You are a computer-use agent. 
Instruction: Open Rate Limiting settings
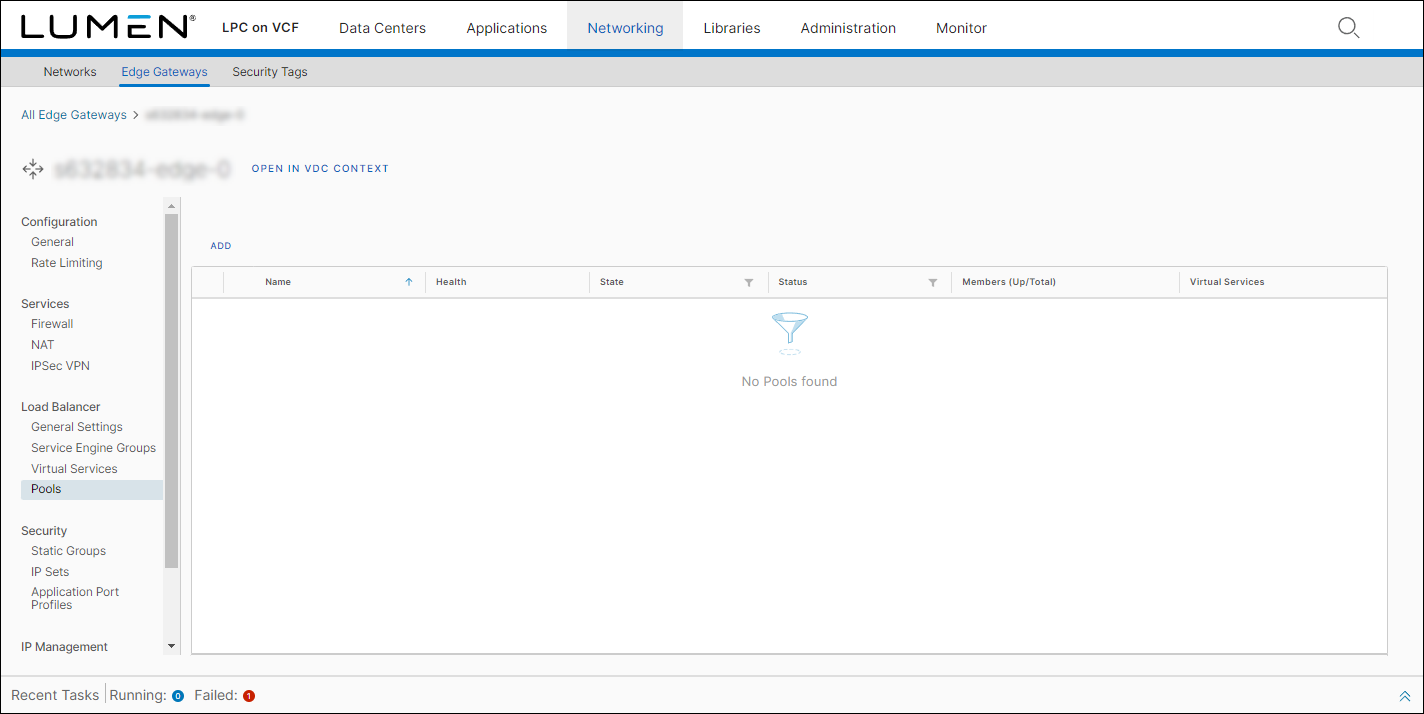[x=67, y=263]
